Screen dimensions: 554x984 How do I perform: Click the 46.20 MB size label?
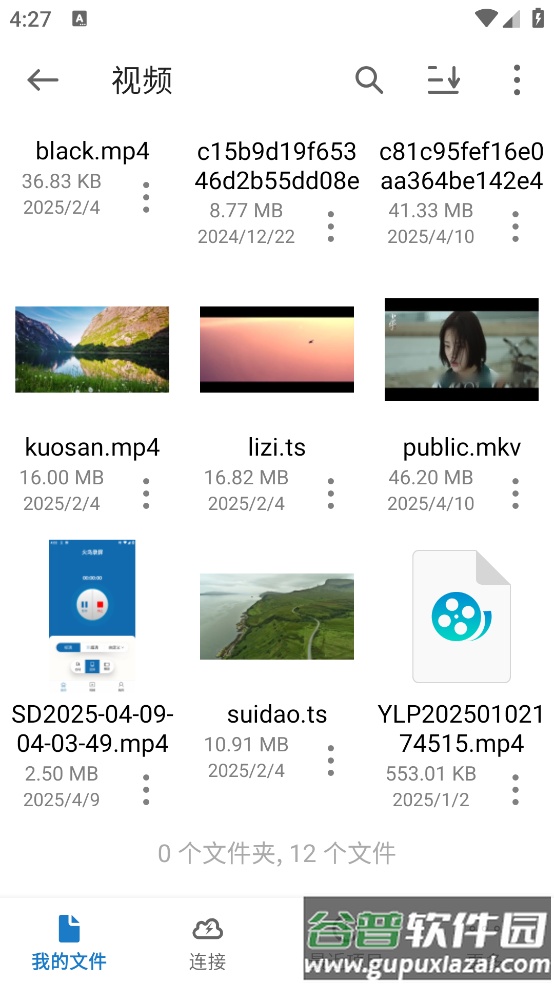(430, 478)
